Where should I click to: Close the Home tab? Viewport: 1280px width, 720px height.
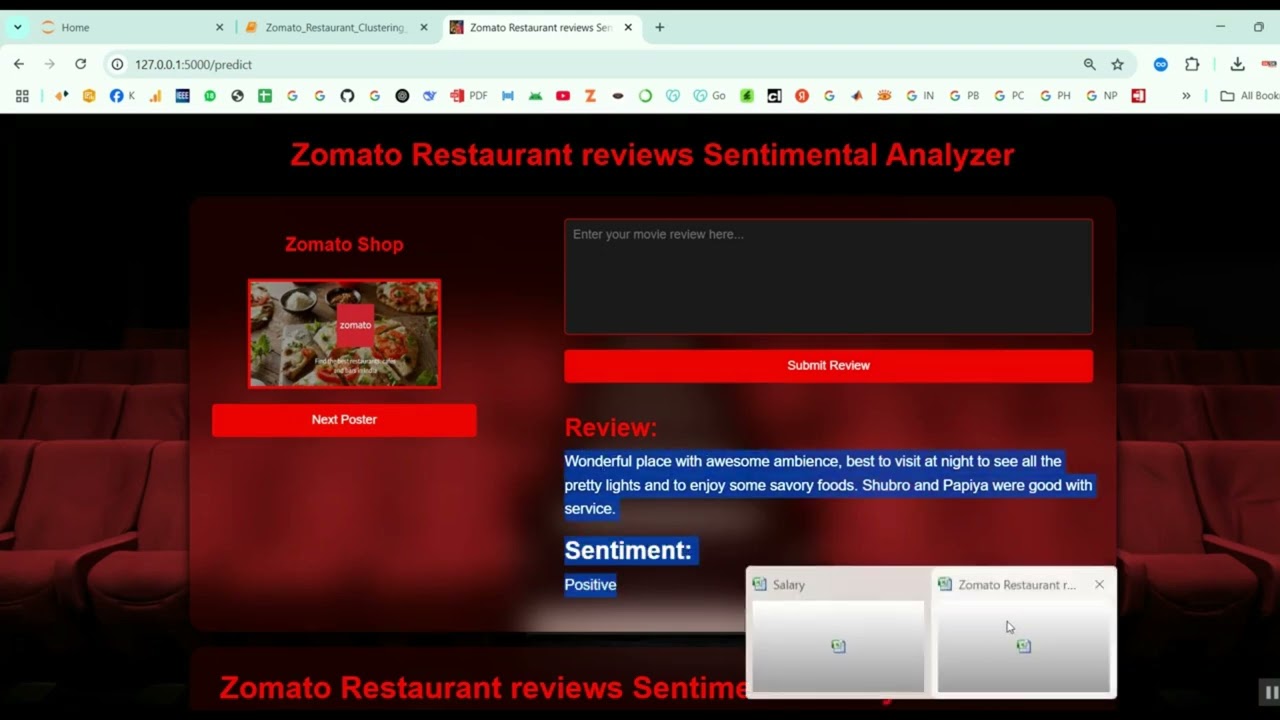(219, 27)
